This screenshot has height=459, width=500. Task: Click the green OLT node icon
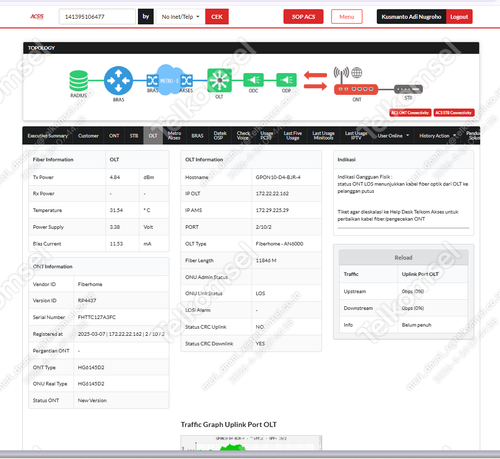point(219,80)
